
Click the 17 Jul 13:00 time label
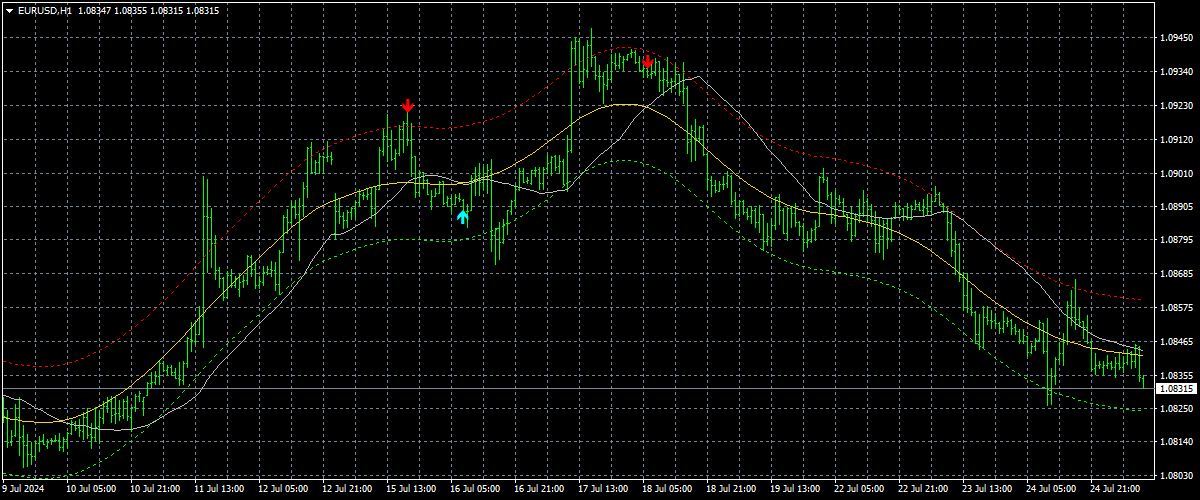pos(604,490)
